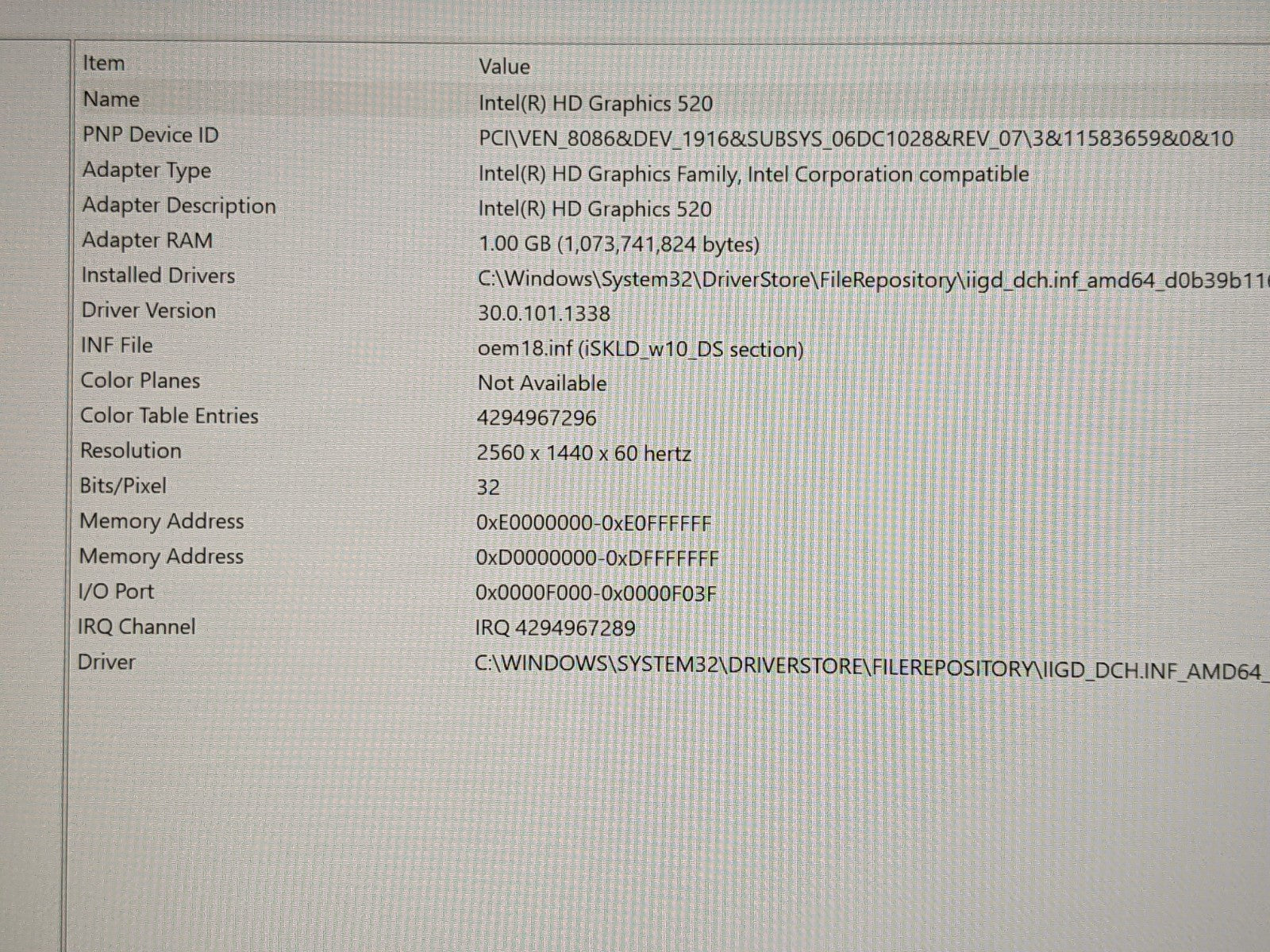Click the Memory Address value starting 0xE0000000
This screenshot has height=952, width=1270.
click(594, 524)
